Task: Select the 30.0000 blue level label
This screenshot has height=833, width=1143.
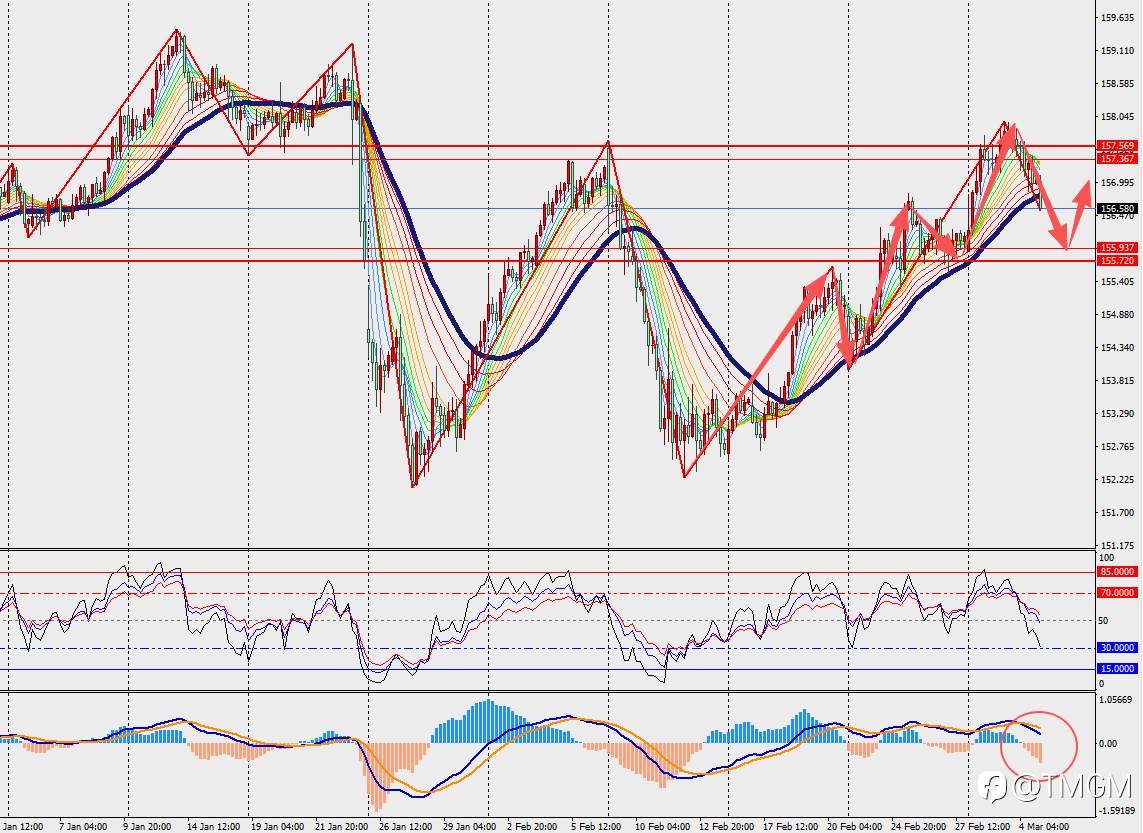Action: click(1117, 648)
